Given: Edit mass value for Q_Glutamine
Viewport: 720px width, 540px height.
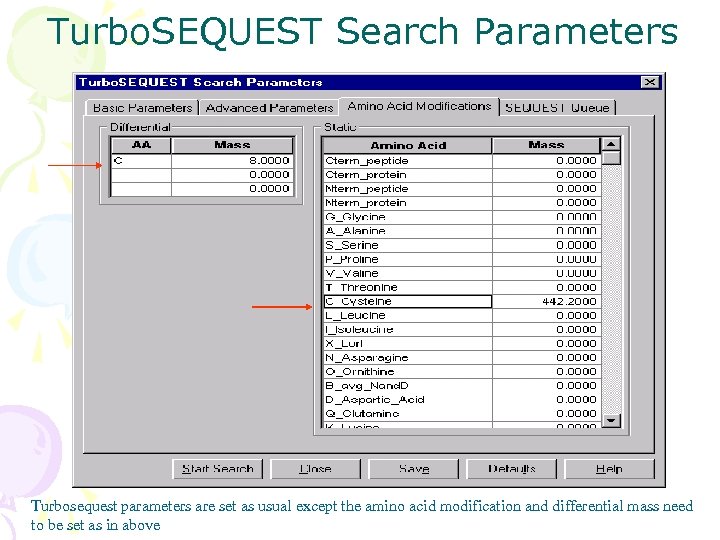Looking at the screenshot, I should [546, 414].
